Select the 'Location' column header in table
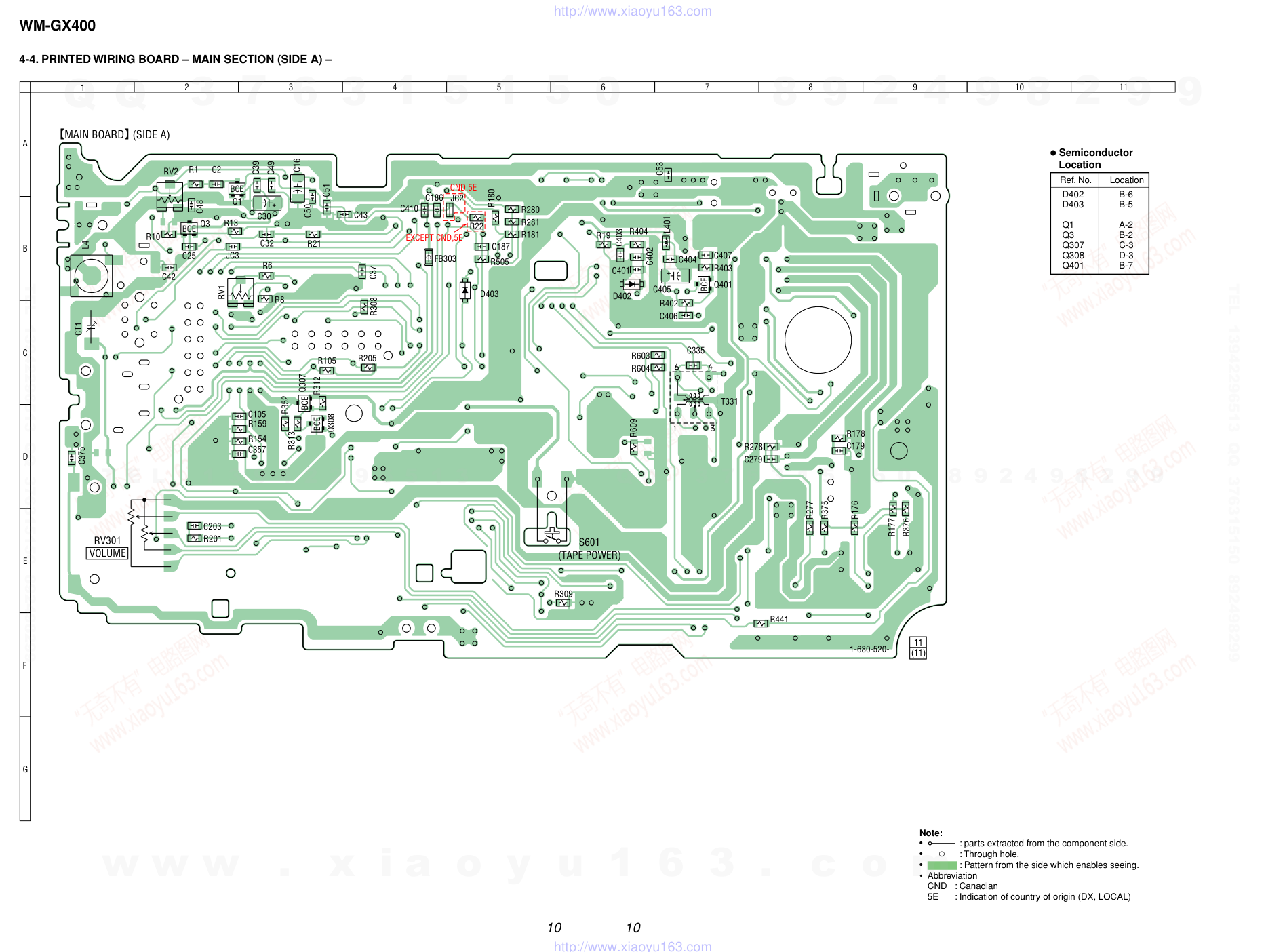1266x952 pixels. point(1126,180)
